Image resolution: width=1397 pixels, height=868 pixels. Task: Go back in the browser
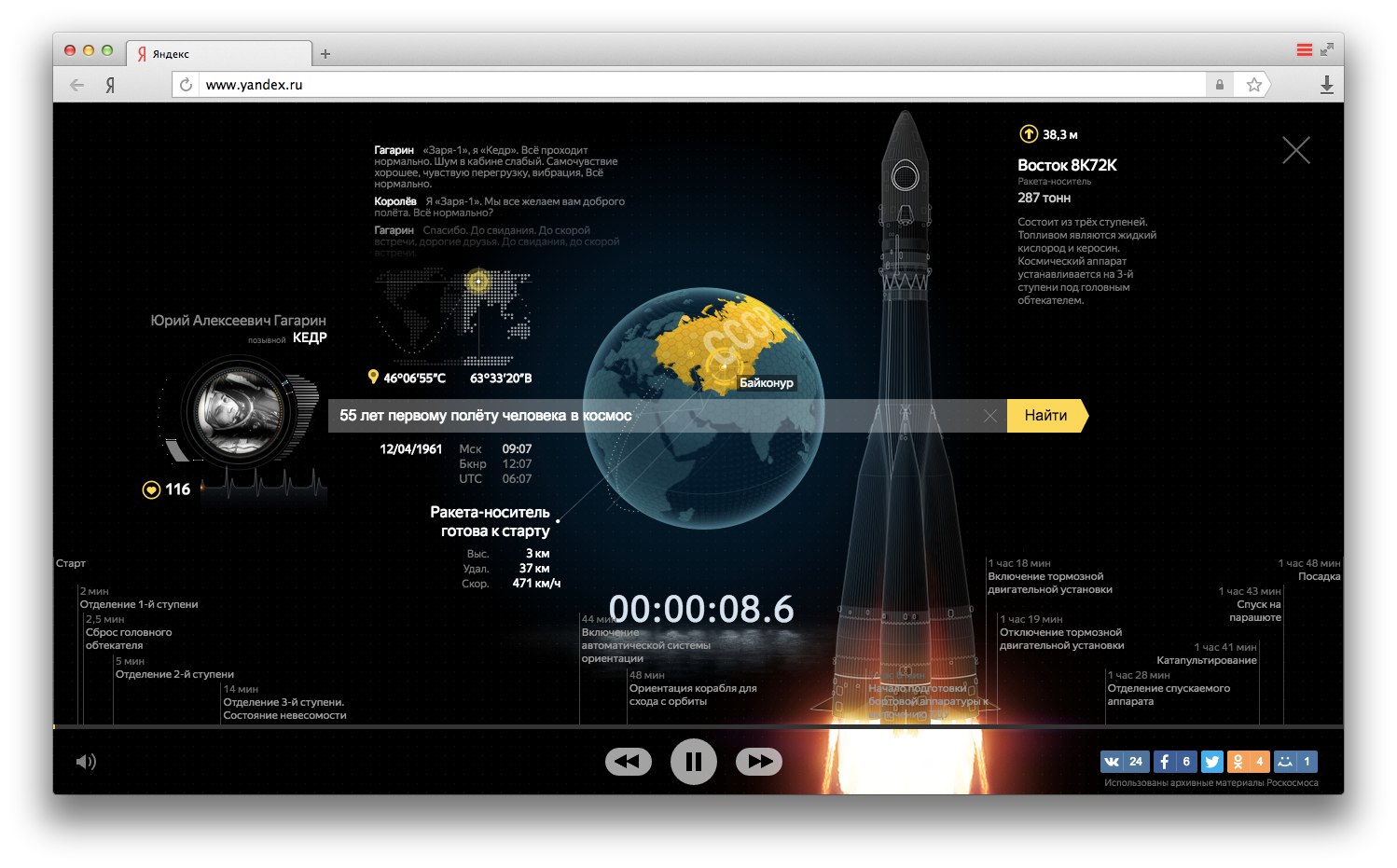(76, 85)
